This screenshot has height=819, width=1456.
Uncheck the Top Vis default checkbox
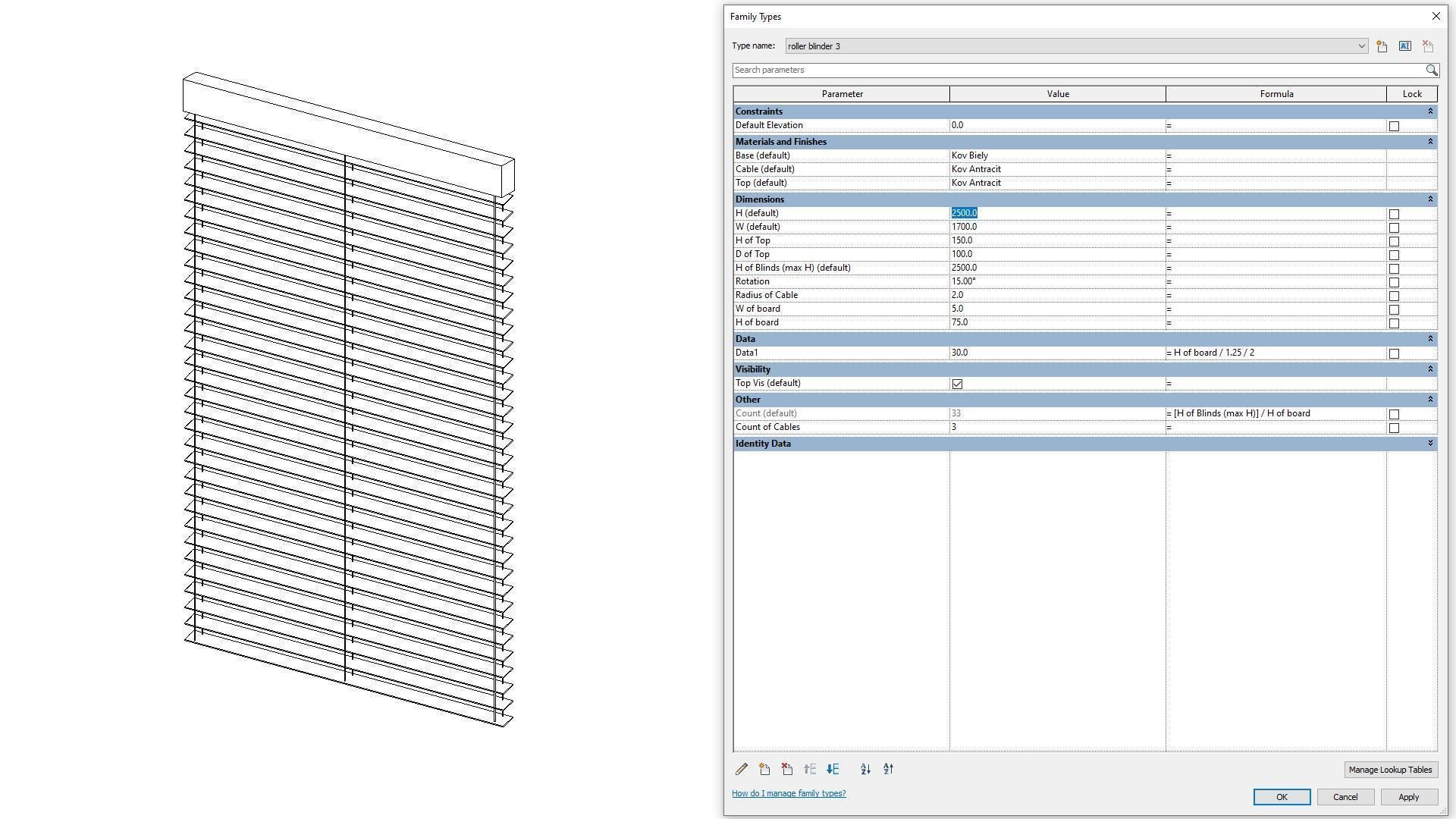(x=956, y=384)
